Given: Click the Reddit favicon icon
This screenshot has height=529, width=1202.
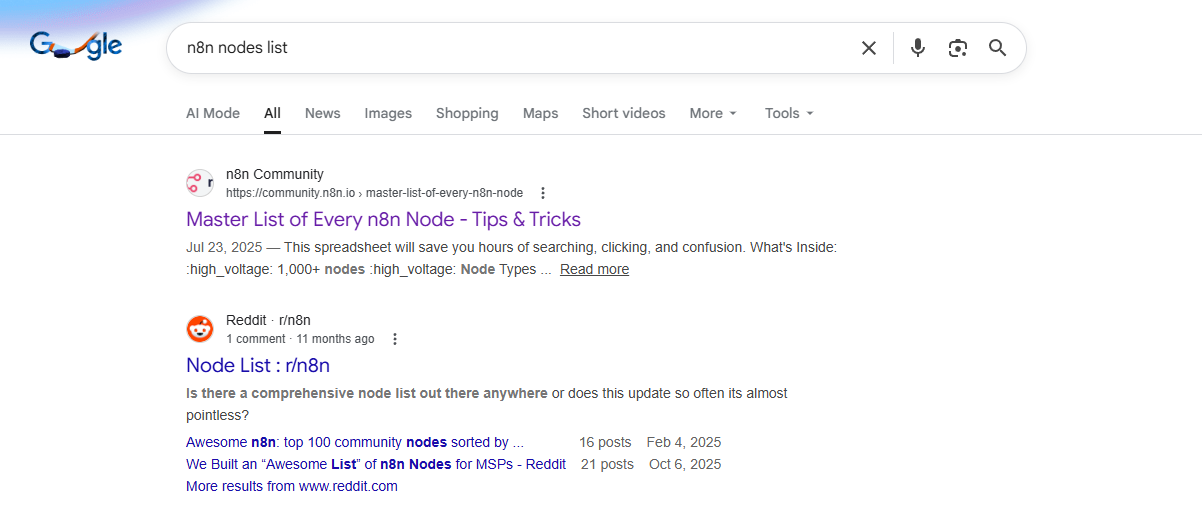Looking at the screenshot, I should pyautogui.click(x=200, y=329).
